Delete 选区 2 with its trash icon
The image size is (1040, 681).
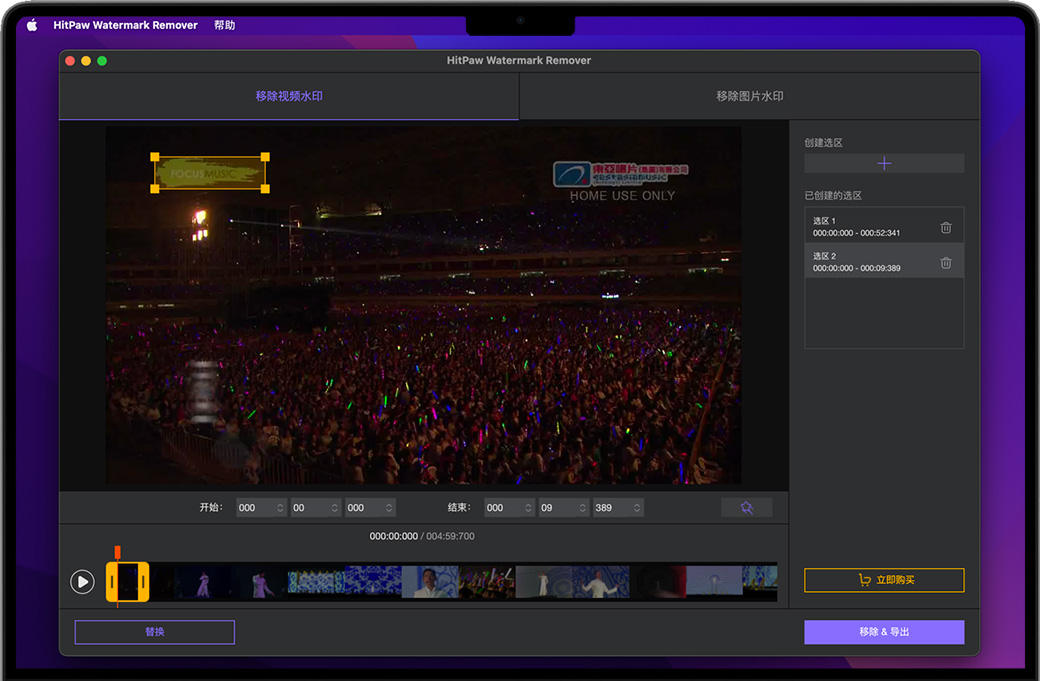pos(946,263)
